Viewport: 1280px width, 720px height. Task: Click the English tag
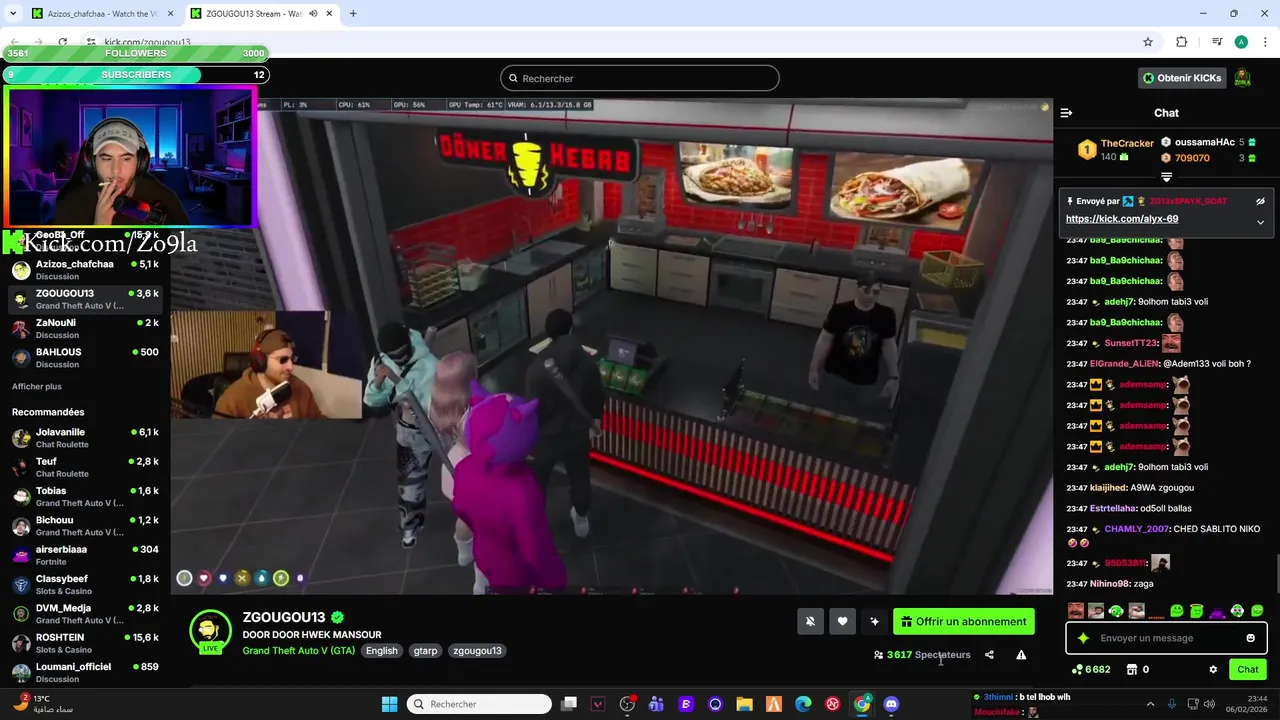(x=381, y=651)
